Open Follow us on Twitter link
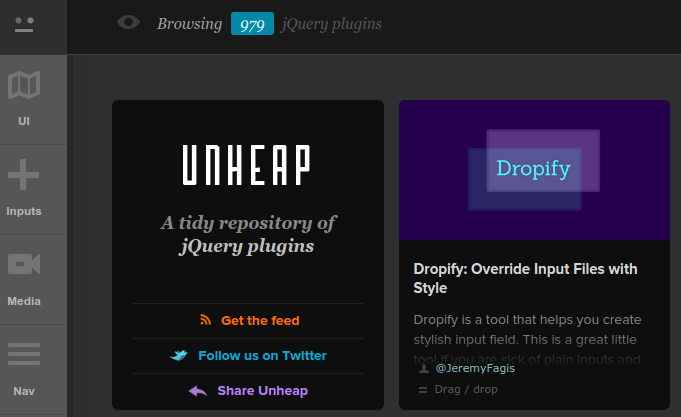Screen dimensions: 681x417 (262, 356)
